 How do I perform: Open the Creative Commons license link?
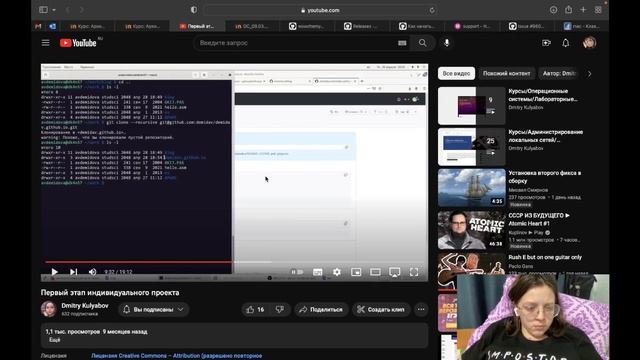tap(176, 356)
